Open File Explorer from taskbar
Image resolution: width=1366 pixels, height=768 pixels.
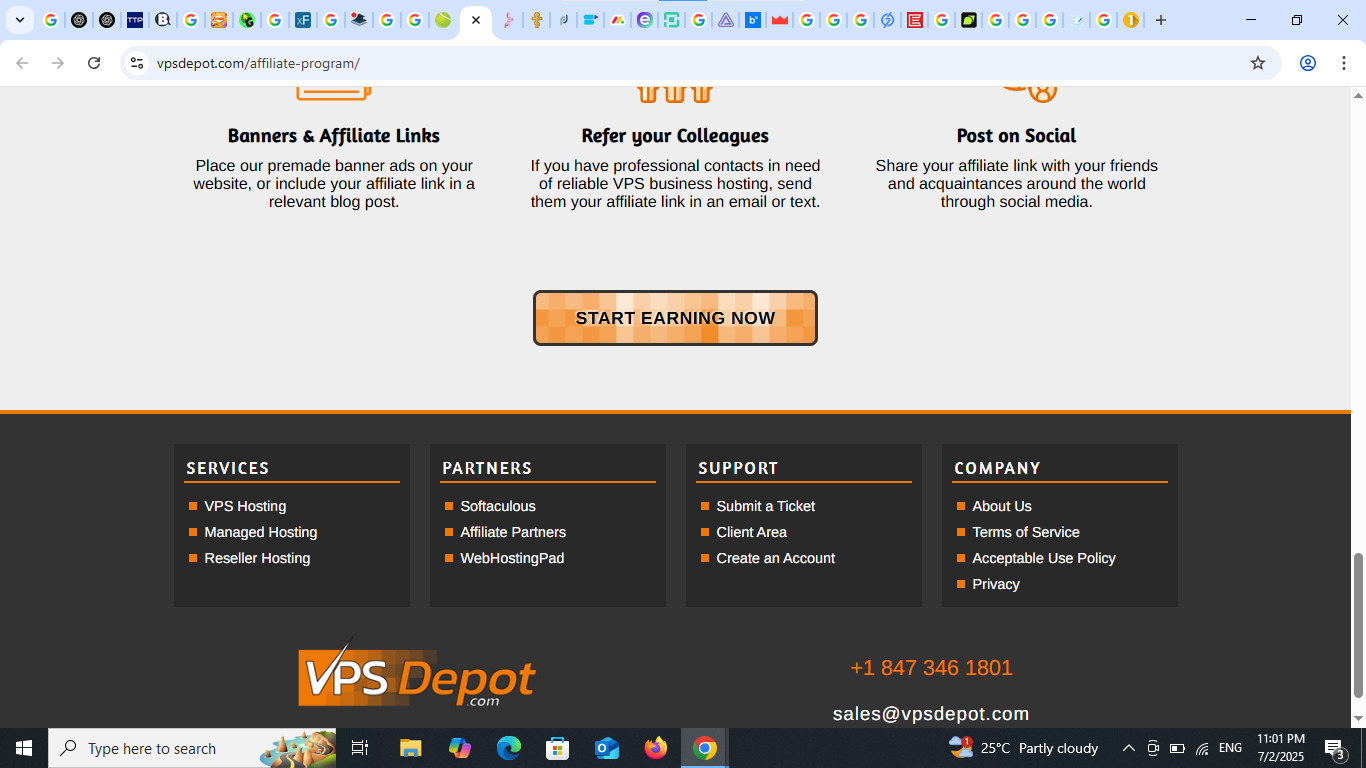pos(411,748)
